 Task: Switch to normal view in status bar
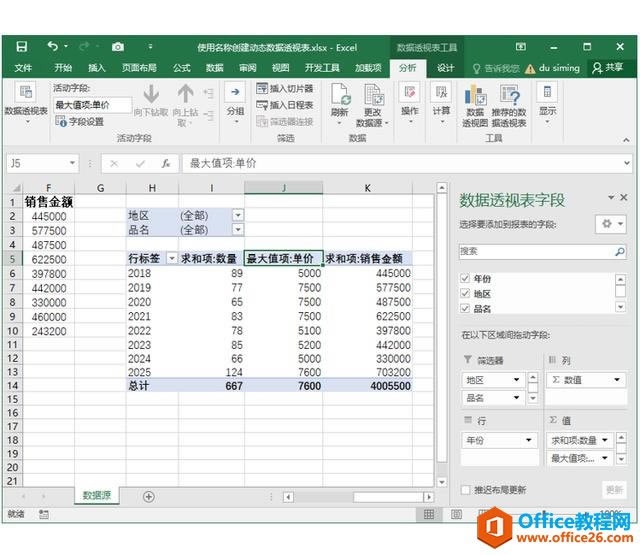pos(429,514)
